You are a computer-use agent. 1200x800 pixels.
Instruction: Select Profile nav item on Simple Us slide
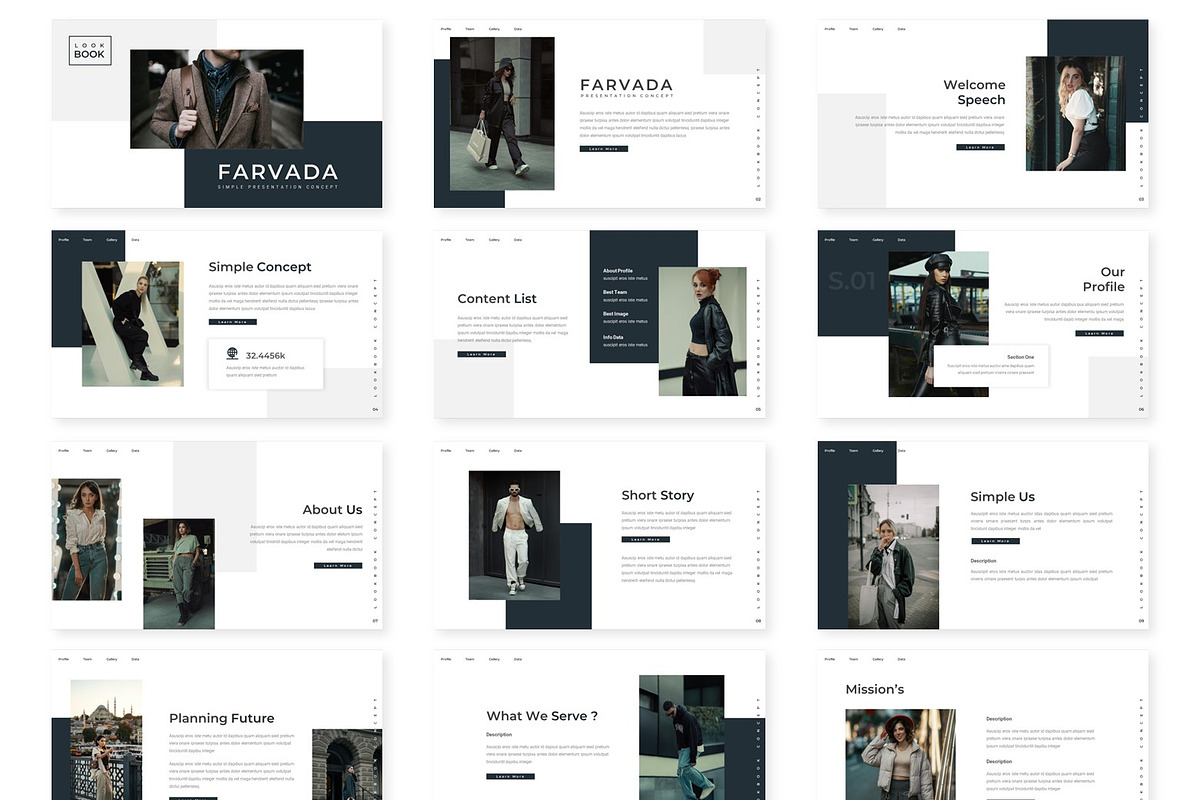[830, 451]
